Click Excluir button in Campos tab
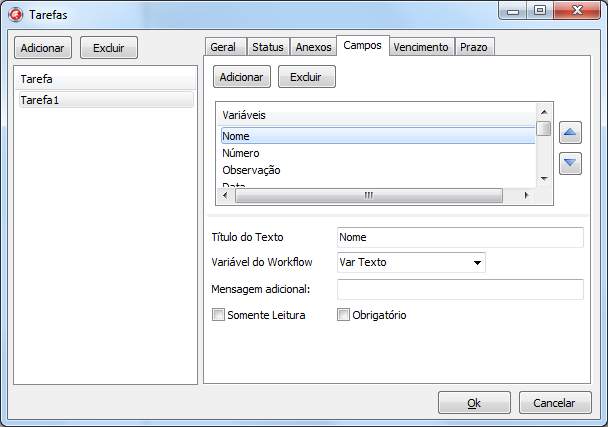 [x=306, y=77]
